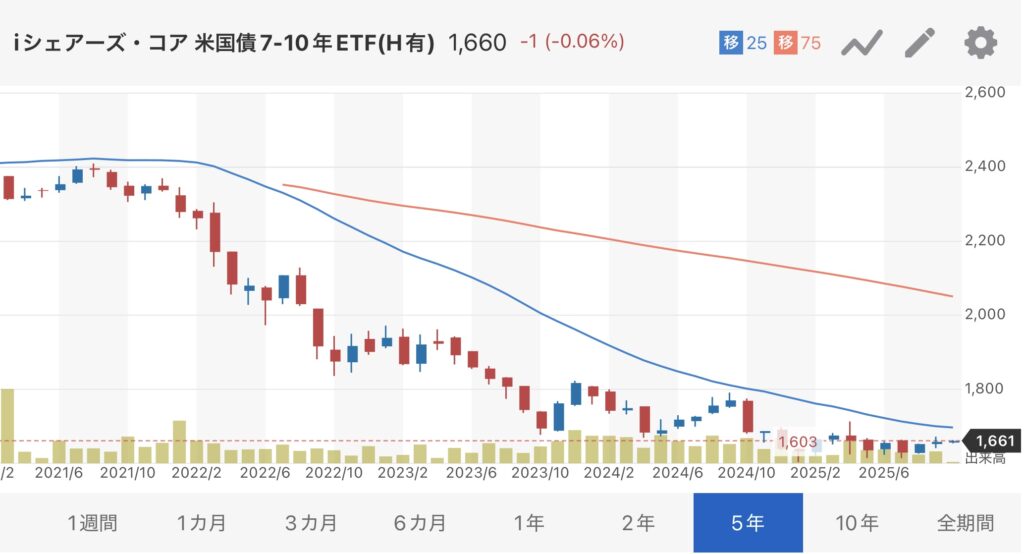The height and width of the screenshot is (554, 1024).
Task: Click the 1,603 low price marker
Action: tap(798, 441)
